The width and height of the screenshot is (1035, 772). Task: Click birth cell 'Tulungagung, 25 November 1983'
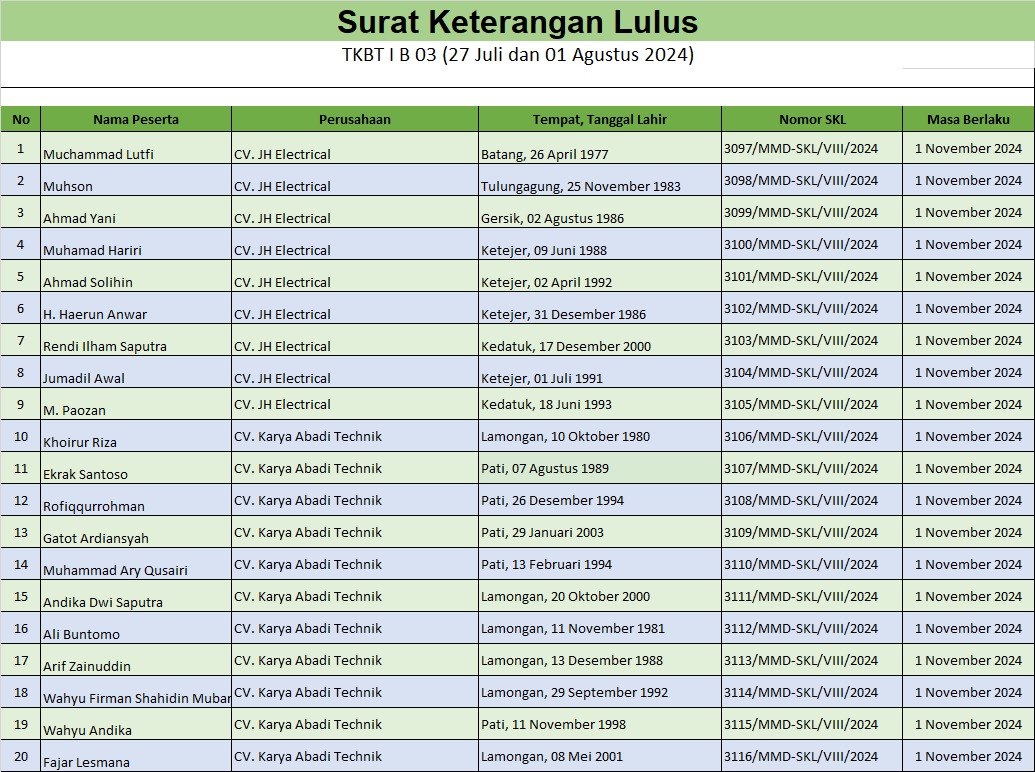point(599,180)
